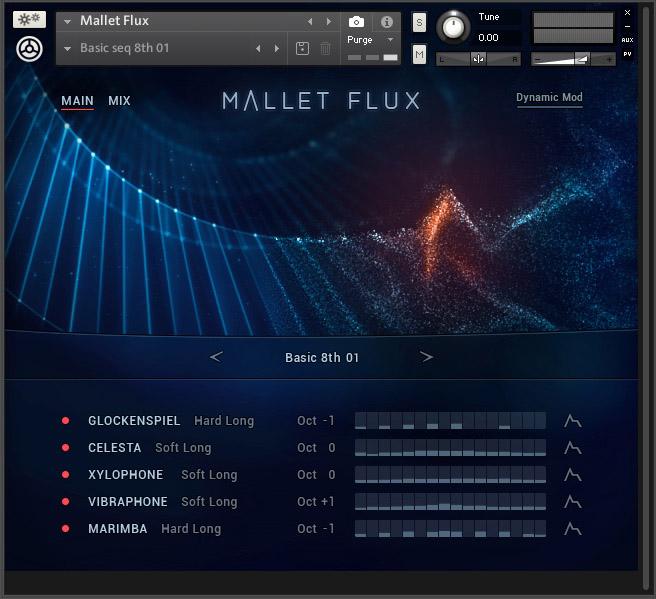Switch to the MAIN tab

point(77,101)
